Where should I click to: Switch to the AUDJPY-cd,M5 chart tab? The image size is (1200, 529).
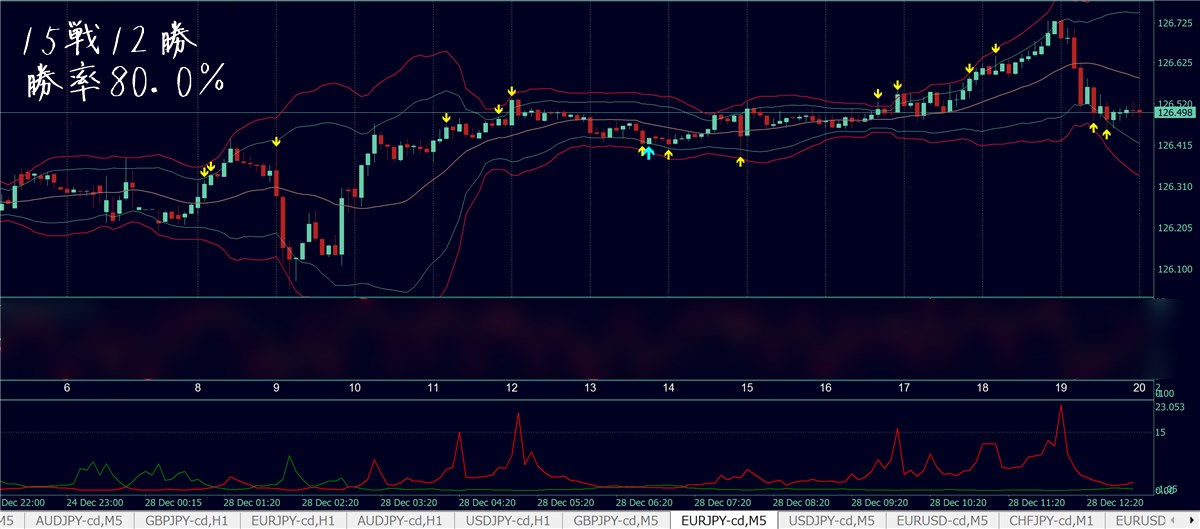click(78, 521)
